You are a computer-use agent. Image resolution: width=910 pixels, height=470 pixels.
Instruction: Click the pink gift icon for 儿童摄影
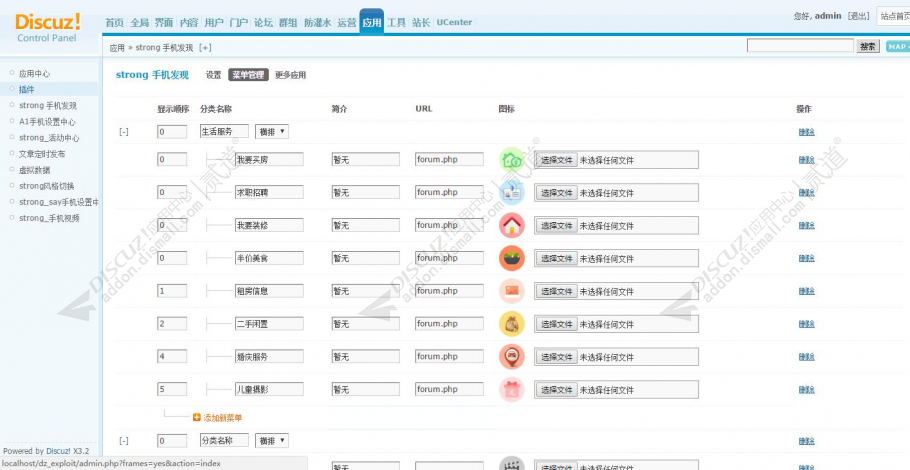point(511,389)
